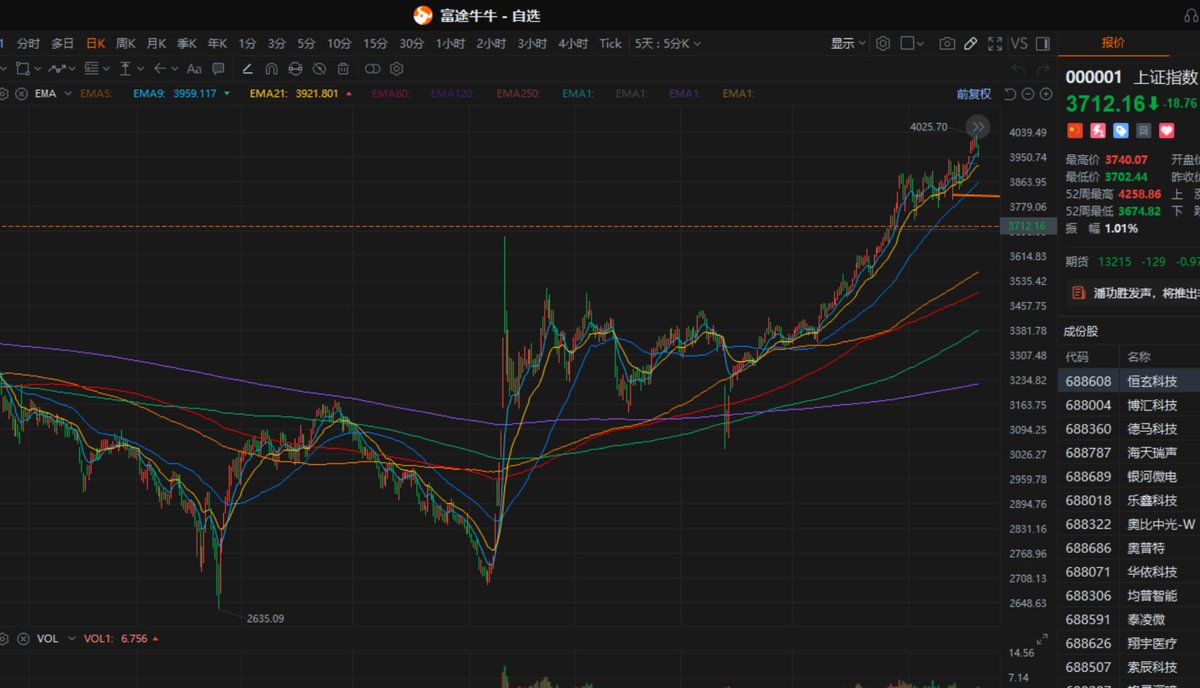Click the pencil line-style drawing icon
The image size is (1200, 688).
[x=248, y=68]
